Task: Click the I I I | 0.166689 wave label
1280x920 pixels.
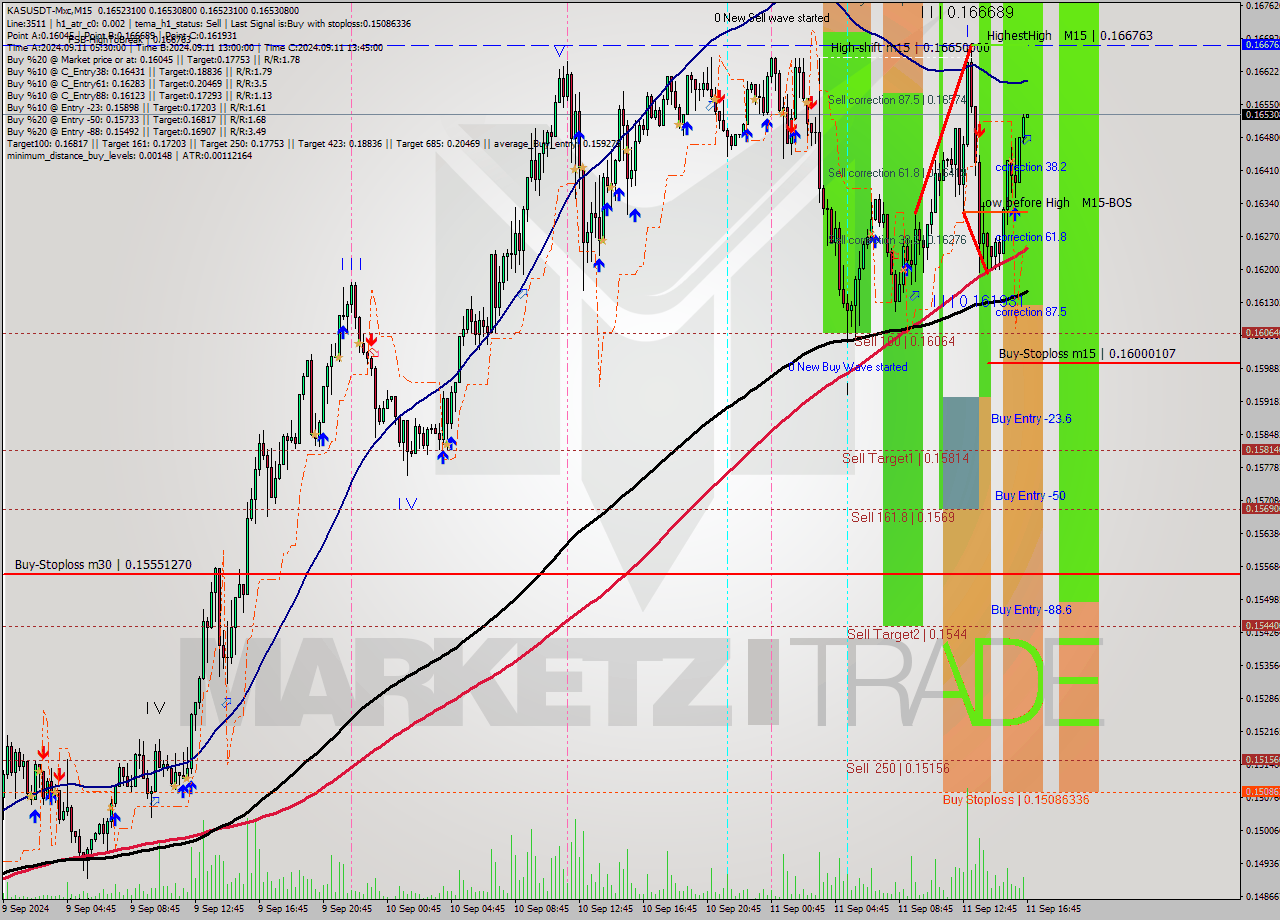Action: (x=967, y=12)
